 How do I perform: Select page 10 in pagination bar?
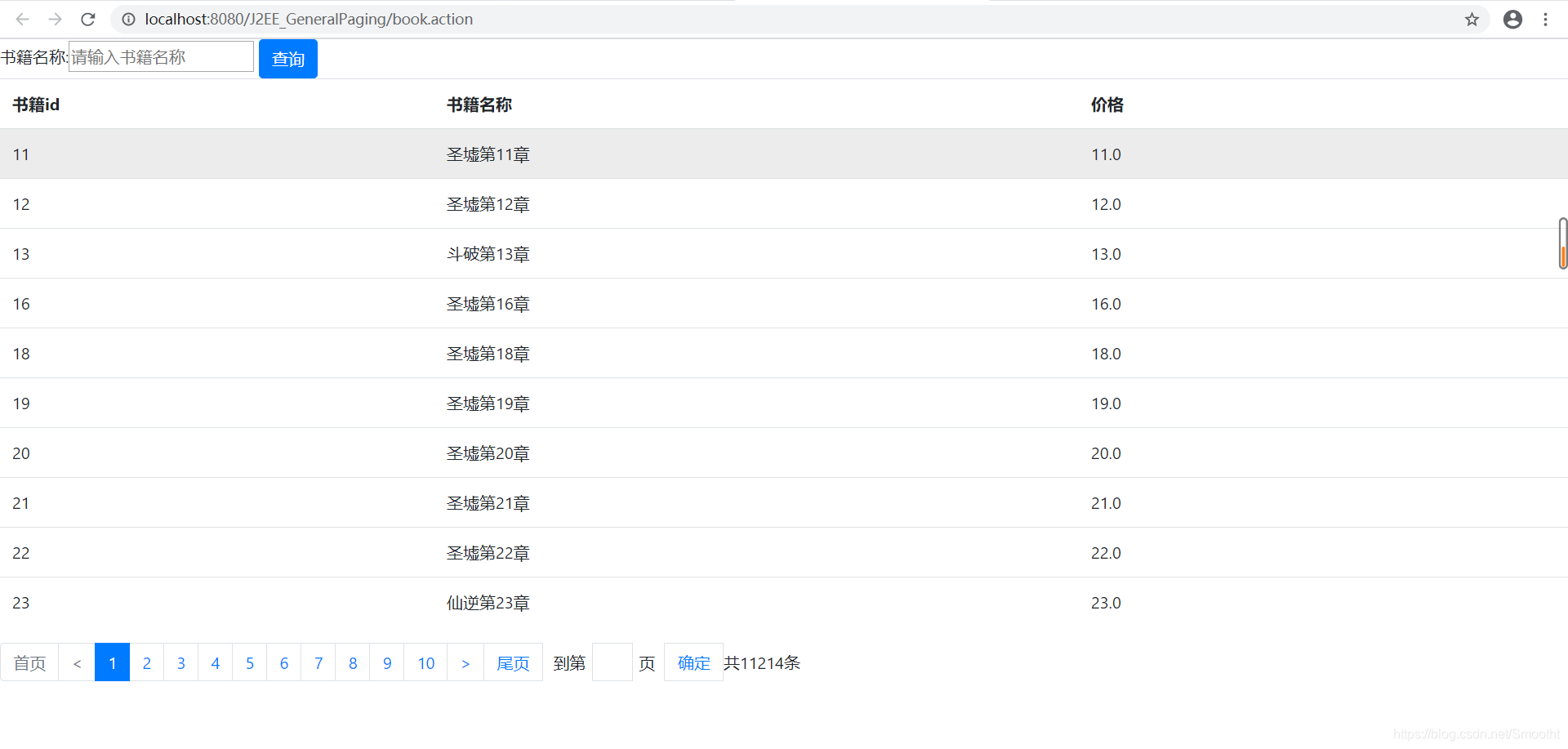tap(425, 662)
